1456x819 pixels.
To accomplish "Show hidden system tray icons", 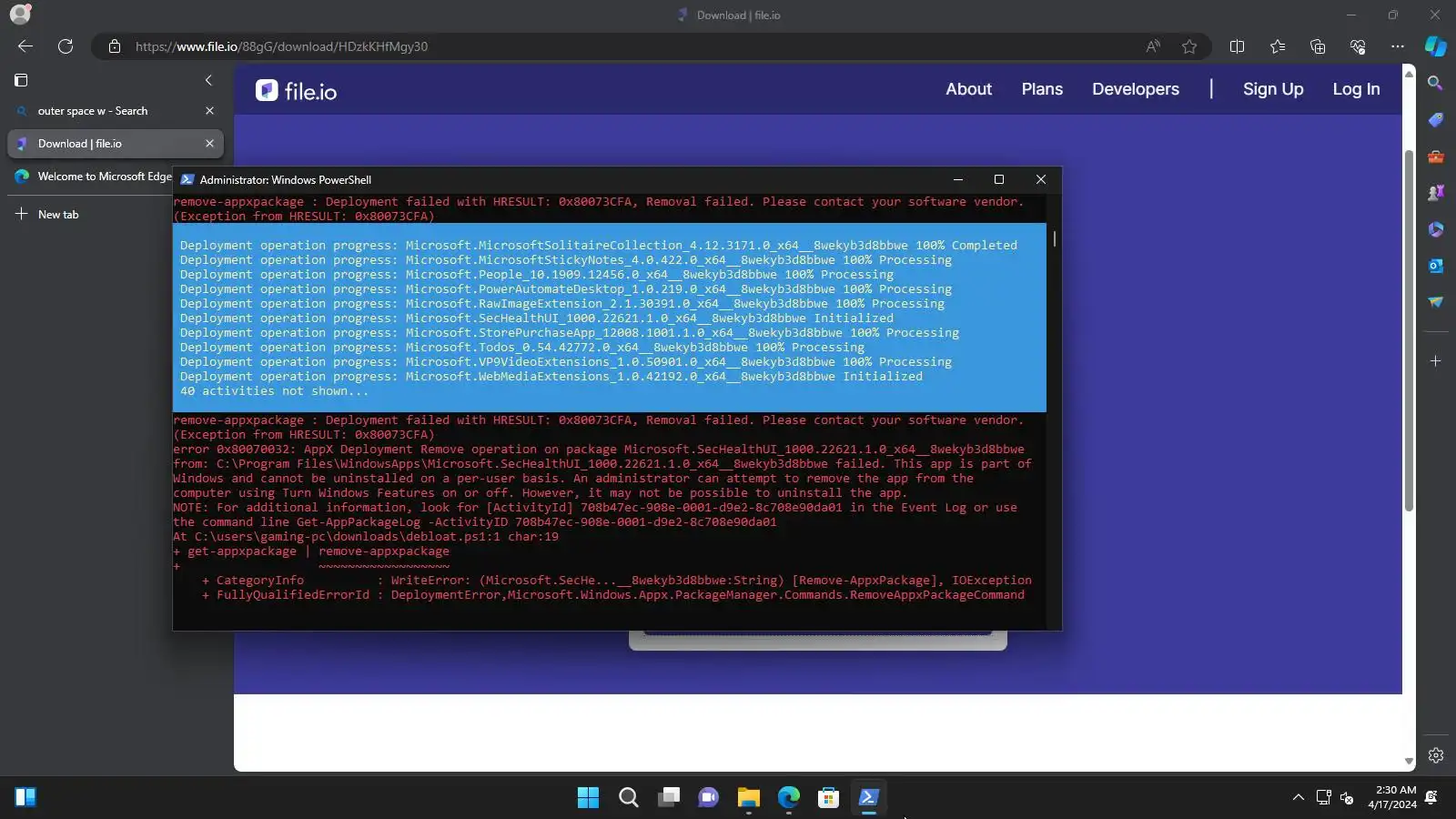I will [x=1298, y=798].
